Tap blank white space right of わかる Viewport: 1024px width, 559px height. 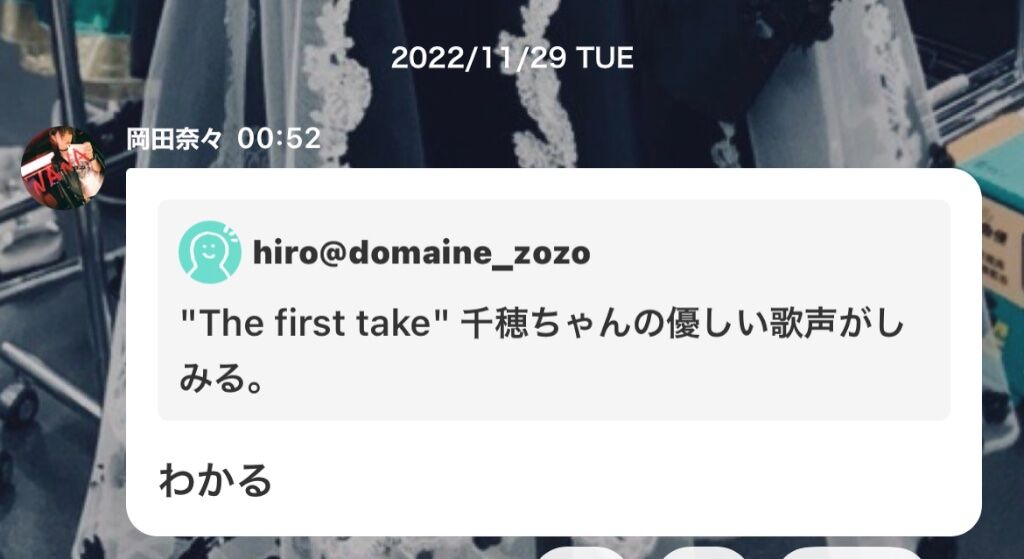(x=620, y=481)
